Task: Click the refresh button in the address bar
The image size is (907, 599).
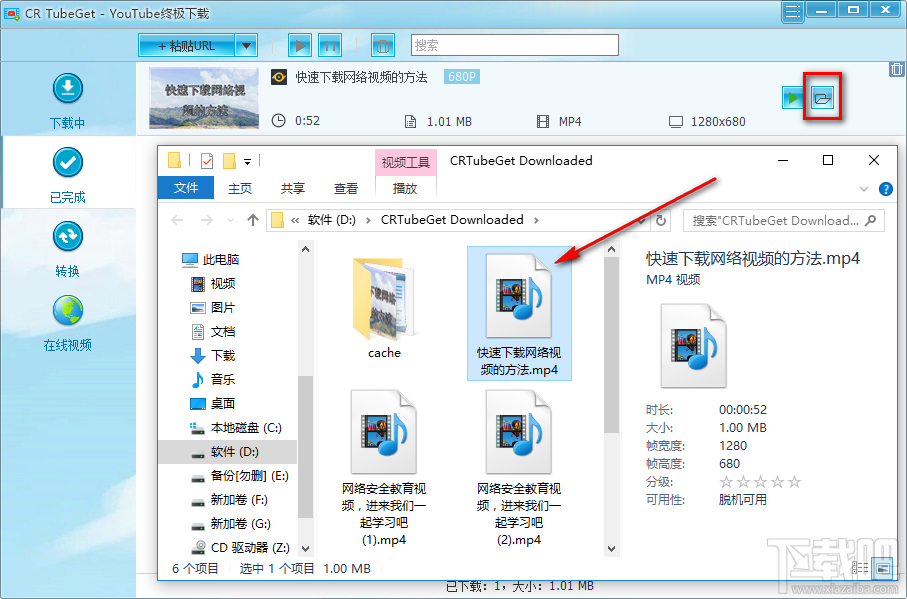Action: point(661,220)
